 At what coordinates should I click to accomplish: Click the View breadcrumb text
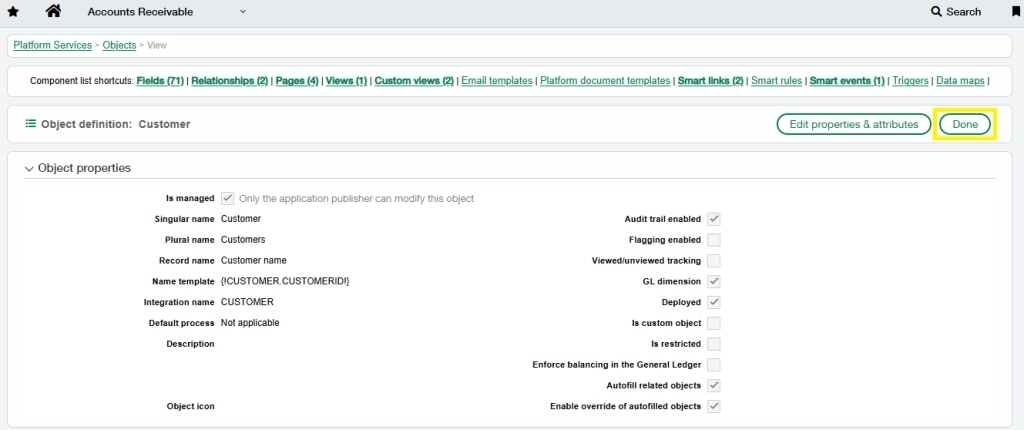(x=157, y=45)
